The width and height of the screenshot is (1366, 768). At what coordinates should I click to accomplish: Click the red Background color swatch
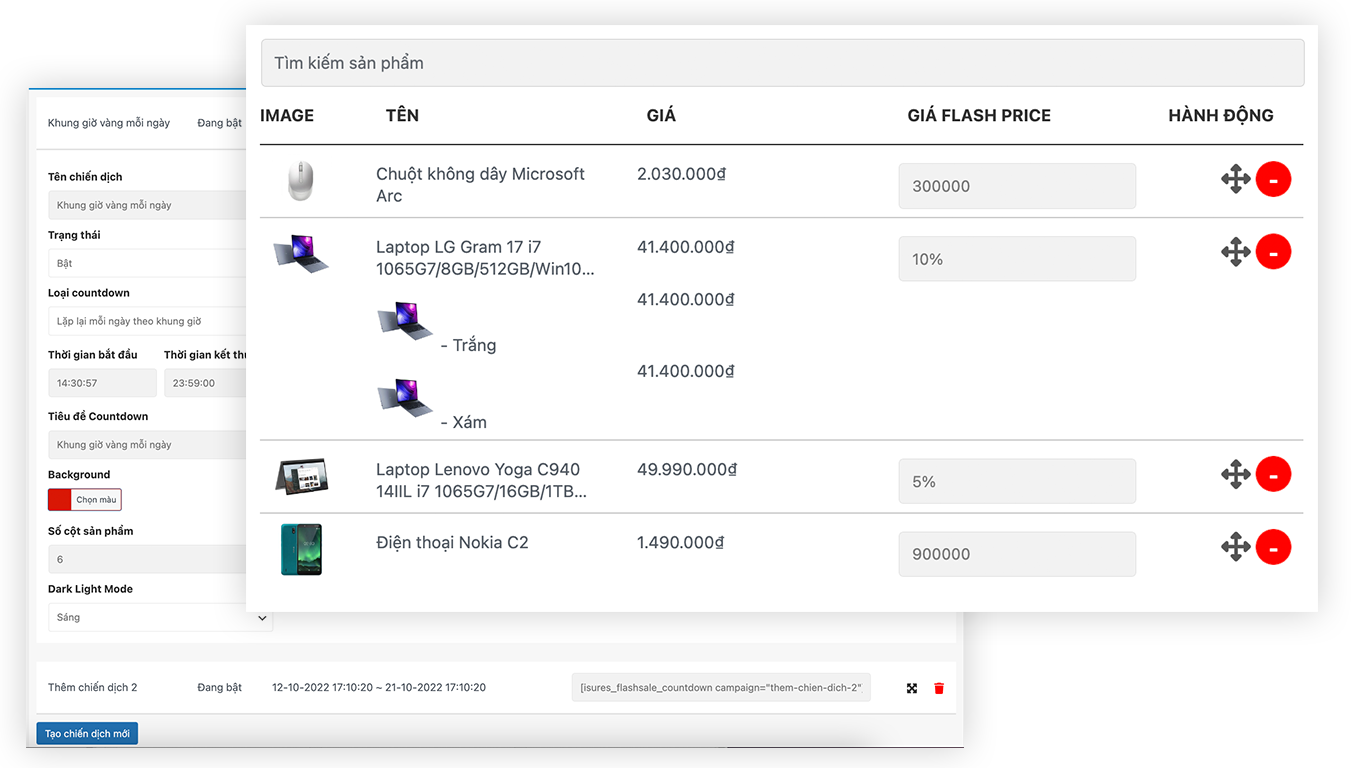click(60, 500)
